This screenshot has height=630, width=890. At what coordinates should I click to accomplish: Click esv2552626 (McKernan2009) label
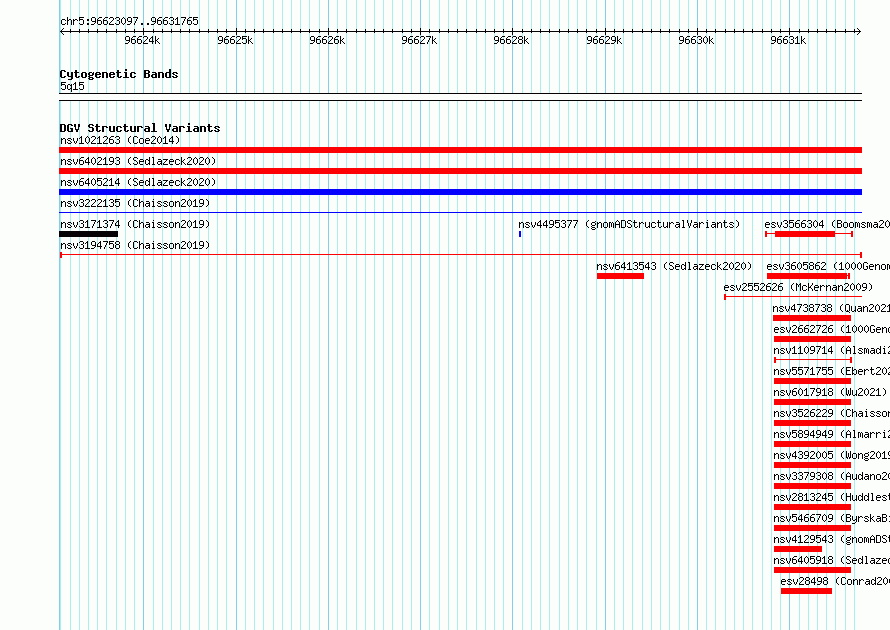pos(798,287)
